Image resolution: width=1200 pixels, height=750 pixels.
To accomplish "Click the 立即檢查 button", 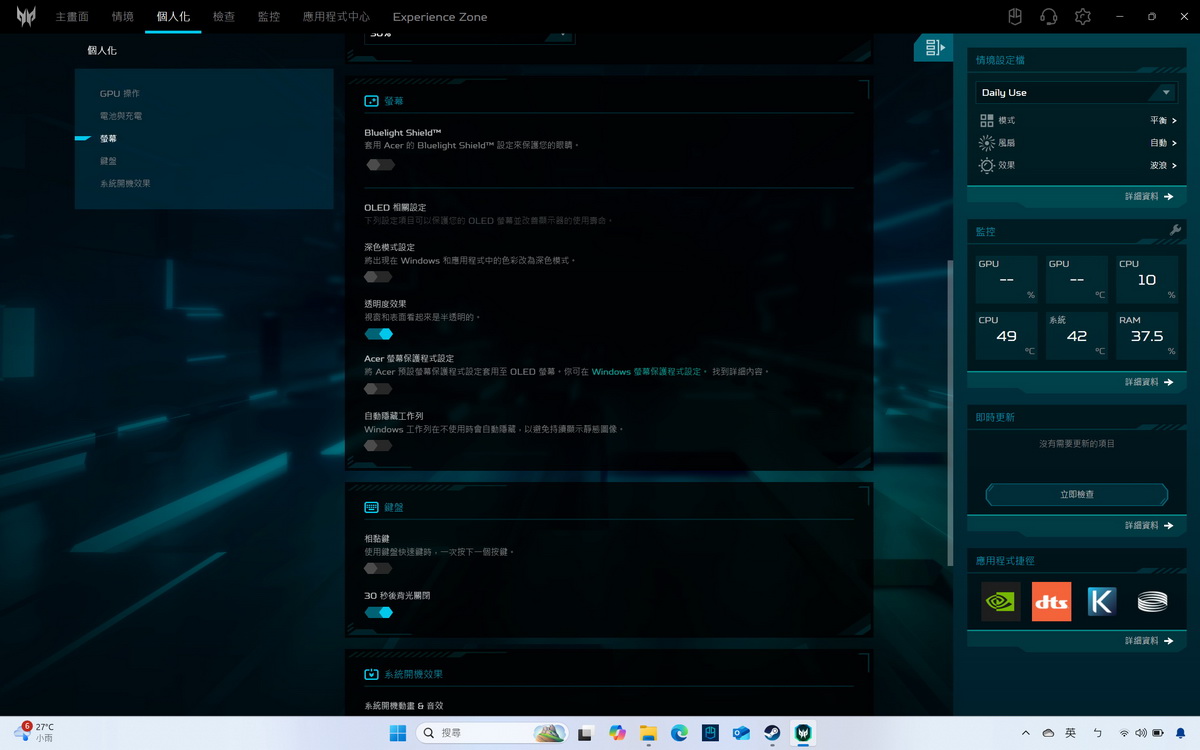I will (1076, 494).
